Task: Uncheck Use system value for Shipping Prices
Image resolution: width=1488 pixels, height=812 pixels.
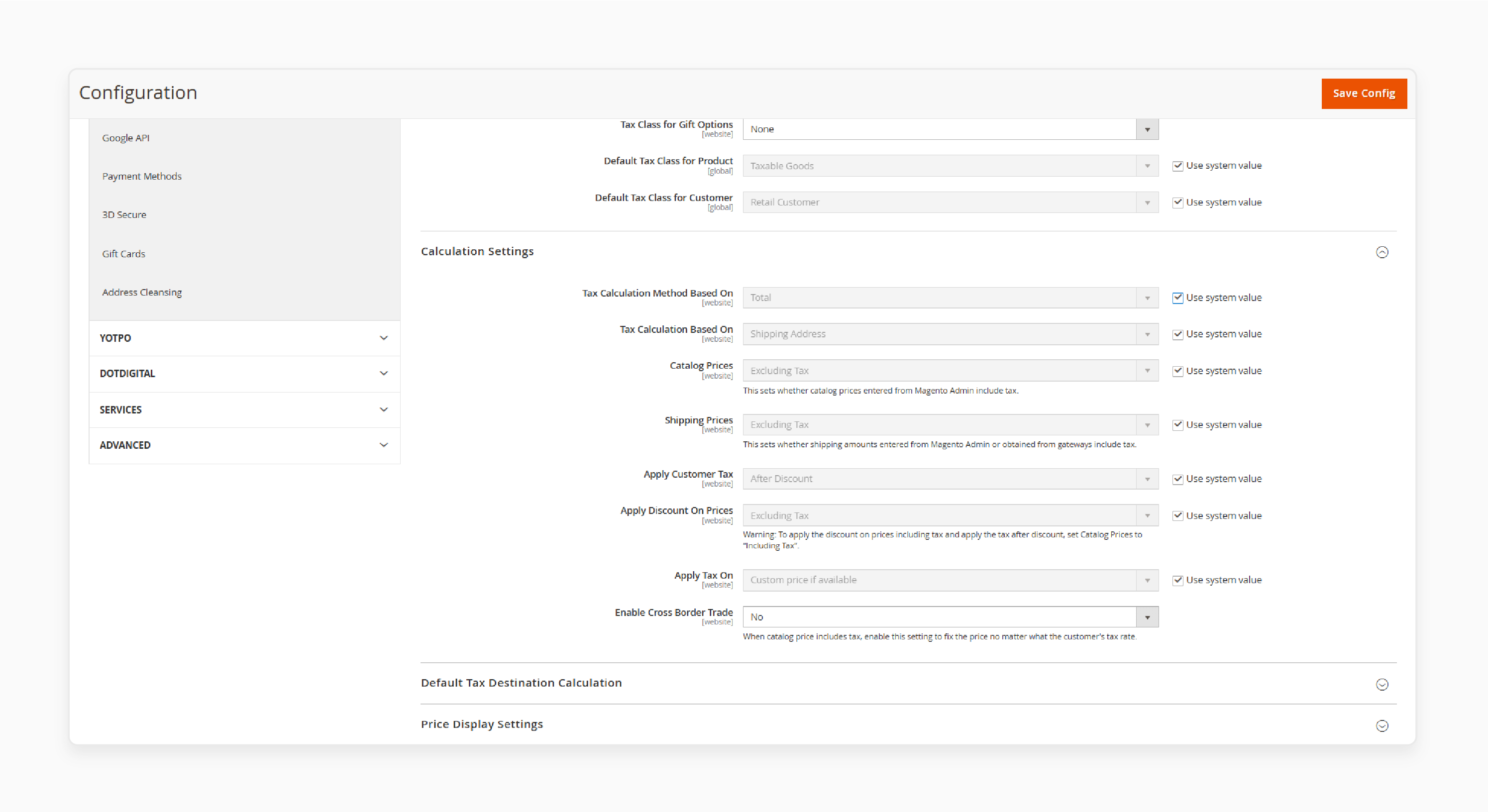Action: click(1177, 425)
